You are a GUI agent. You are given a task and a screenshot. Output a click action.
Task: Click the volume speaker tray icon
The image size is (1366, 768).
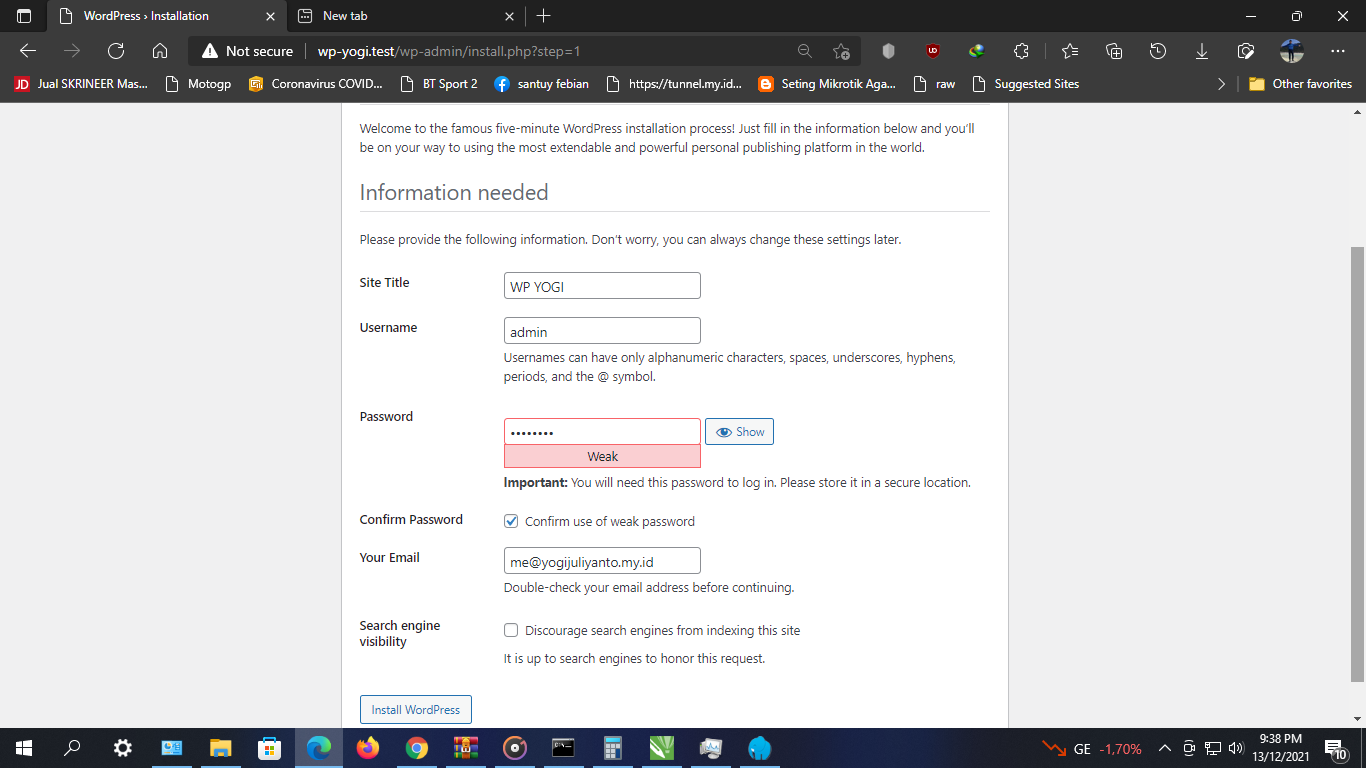1236,748
